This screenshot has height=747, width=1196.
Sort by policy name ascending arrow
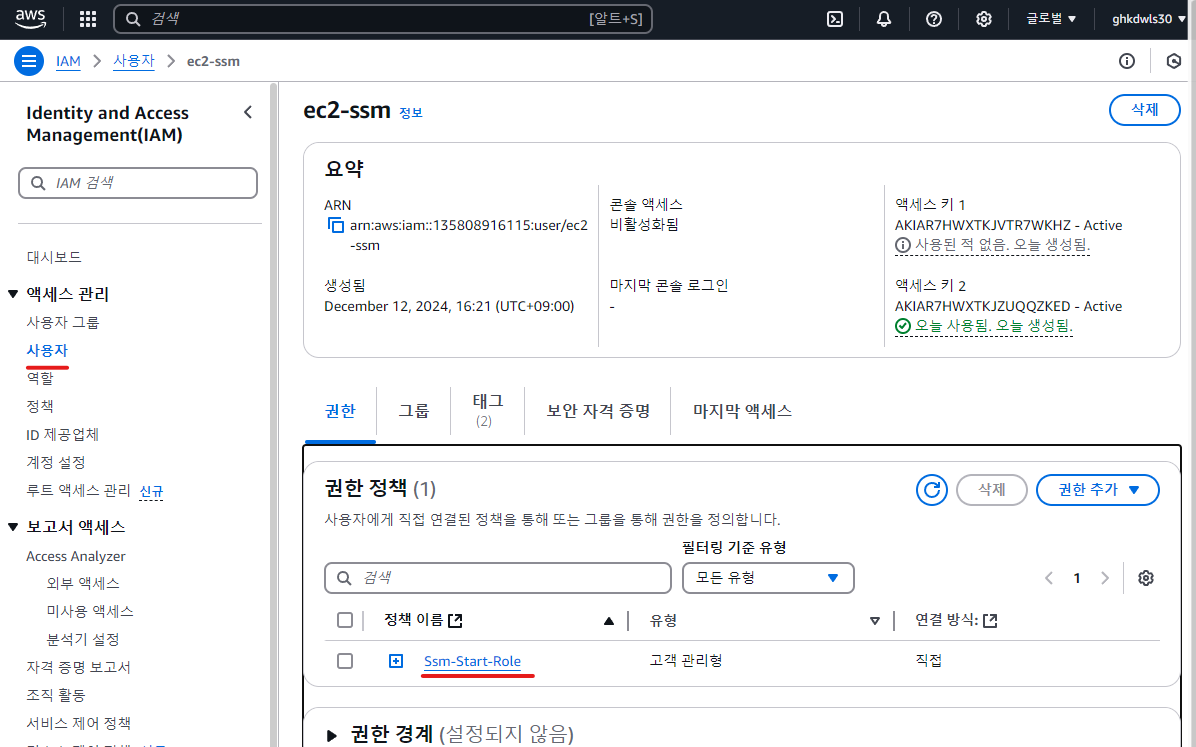pos(609,620)
